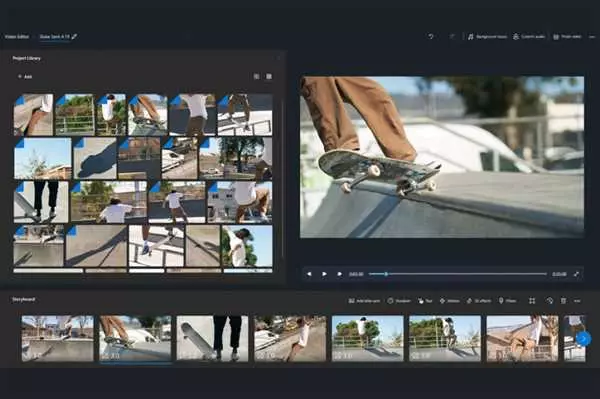The width and height of the screenshot is (600, 399).
Task: Click the Finish video button
Action: 567,37
